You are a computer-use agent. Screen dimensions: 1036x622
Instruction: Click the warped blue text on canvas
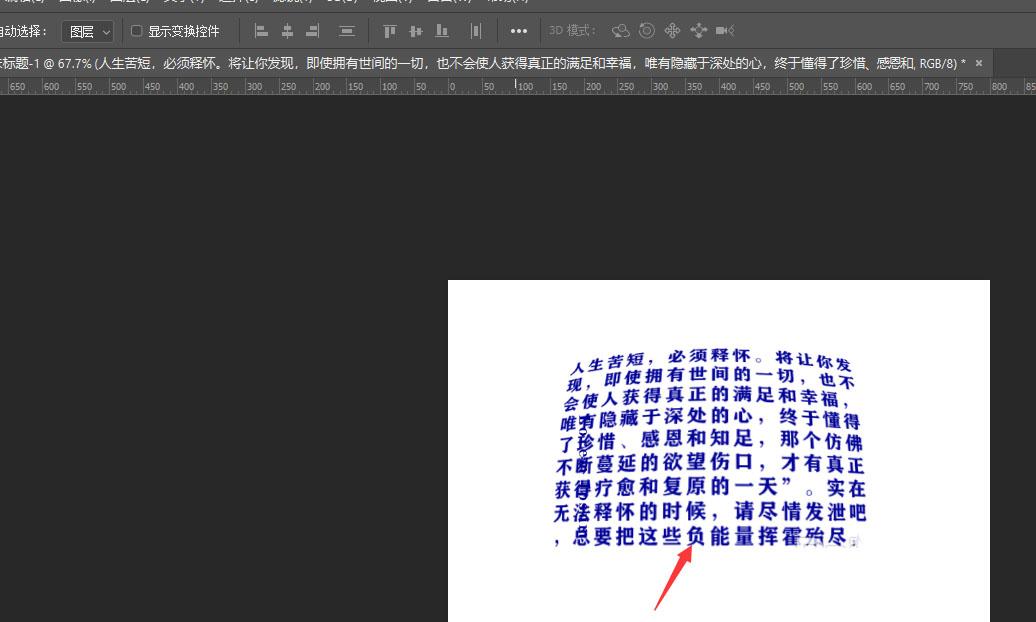click(710, 449)
